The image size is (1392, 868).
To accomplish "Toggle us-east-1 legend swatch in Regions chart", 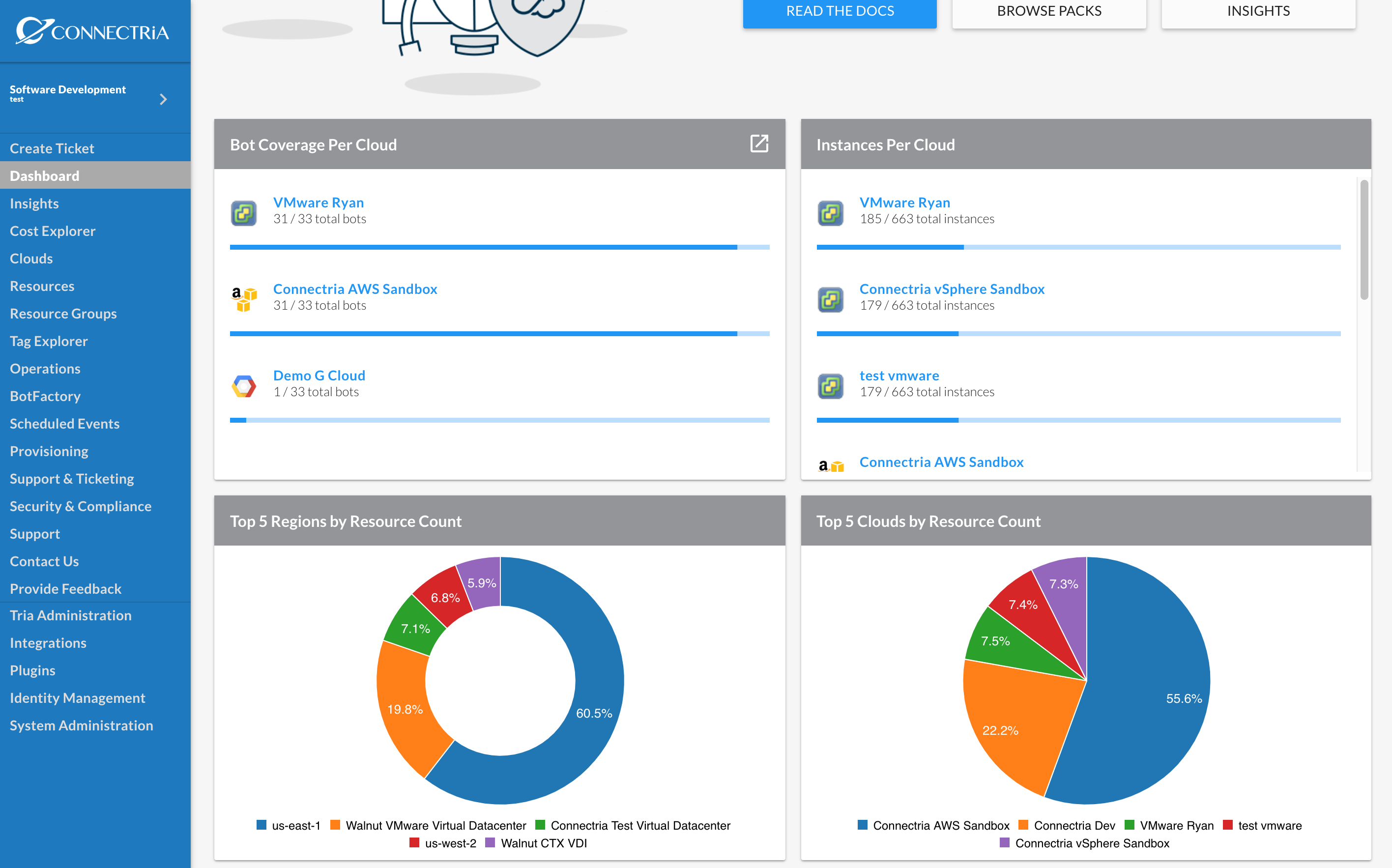I will pyautogui.click(x=261, y=825).
